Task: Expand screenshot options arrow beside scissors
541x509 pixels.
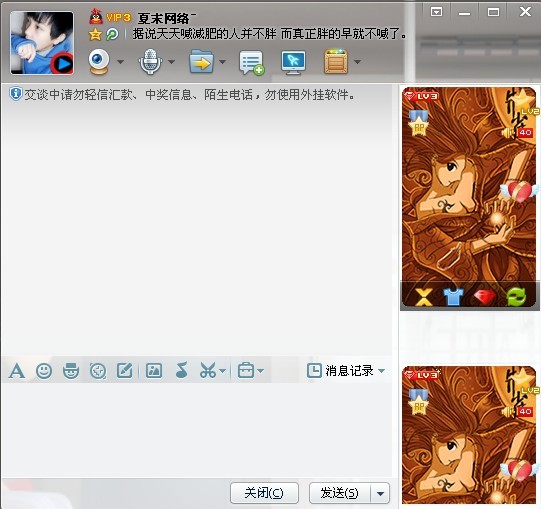Action: (222, 371)
